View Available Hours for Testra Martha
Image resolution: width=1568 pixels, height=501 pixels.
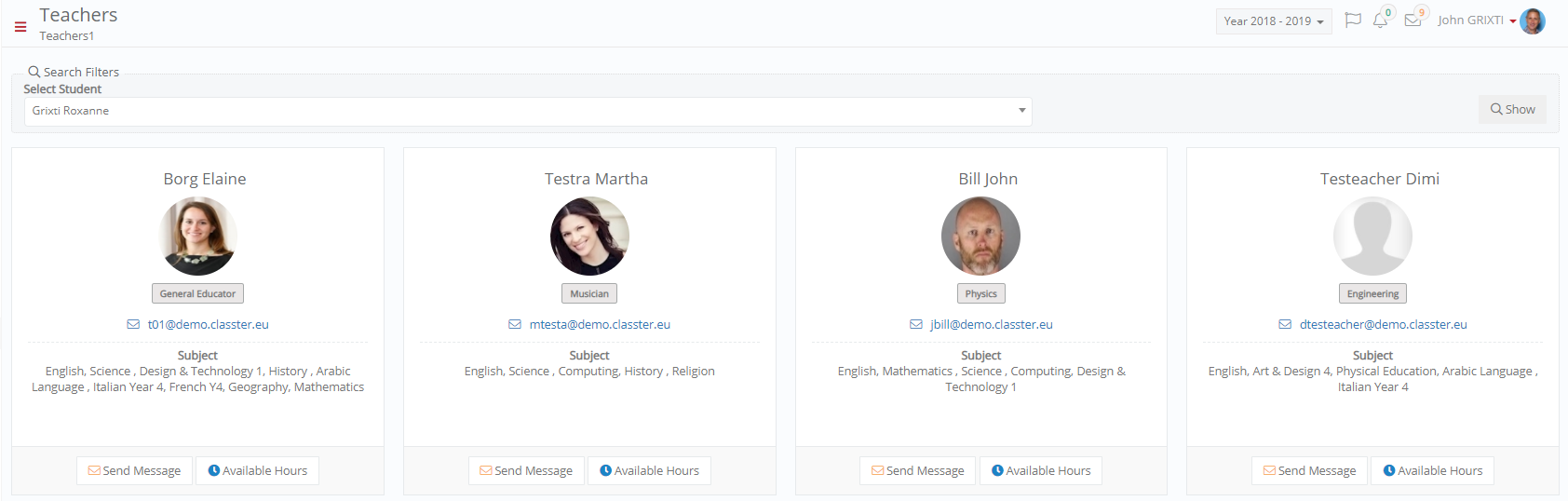point(649,470)
